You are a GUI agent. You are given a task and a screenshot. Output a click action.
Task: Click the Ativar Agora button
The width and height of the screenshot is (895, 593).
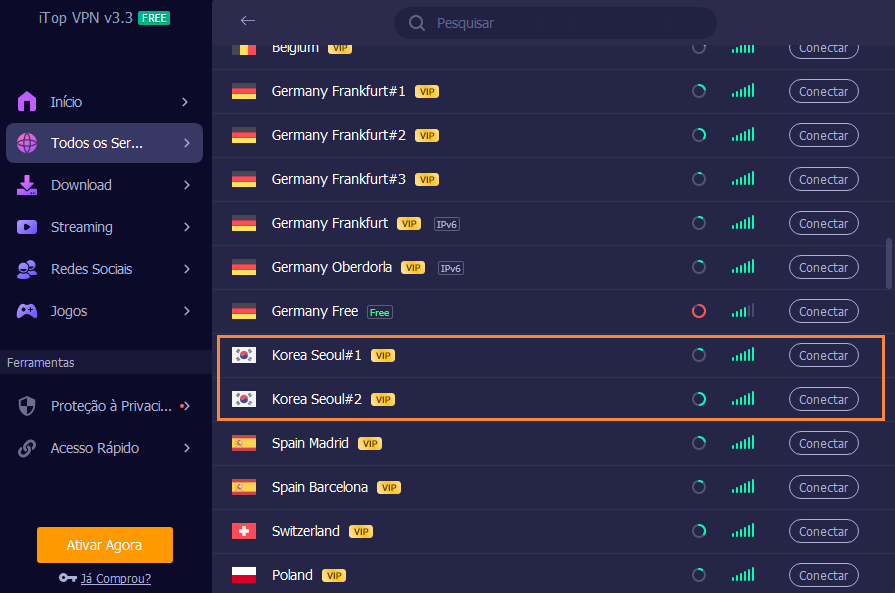(x=105, y=545)
